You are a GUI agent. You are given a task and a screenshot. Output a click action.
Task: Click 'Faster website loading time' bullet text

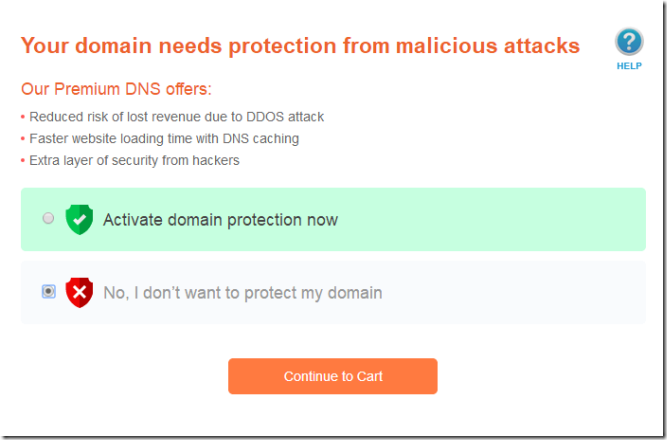164,139
